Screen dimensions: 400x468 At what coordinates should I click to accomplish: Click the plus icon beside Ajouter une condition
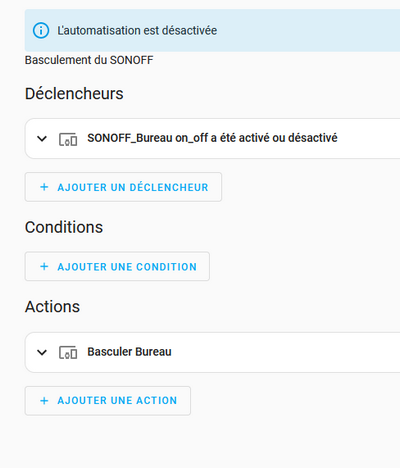(44, 266)
